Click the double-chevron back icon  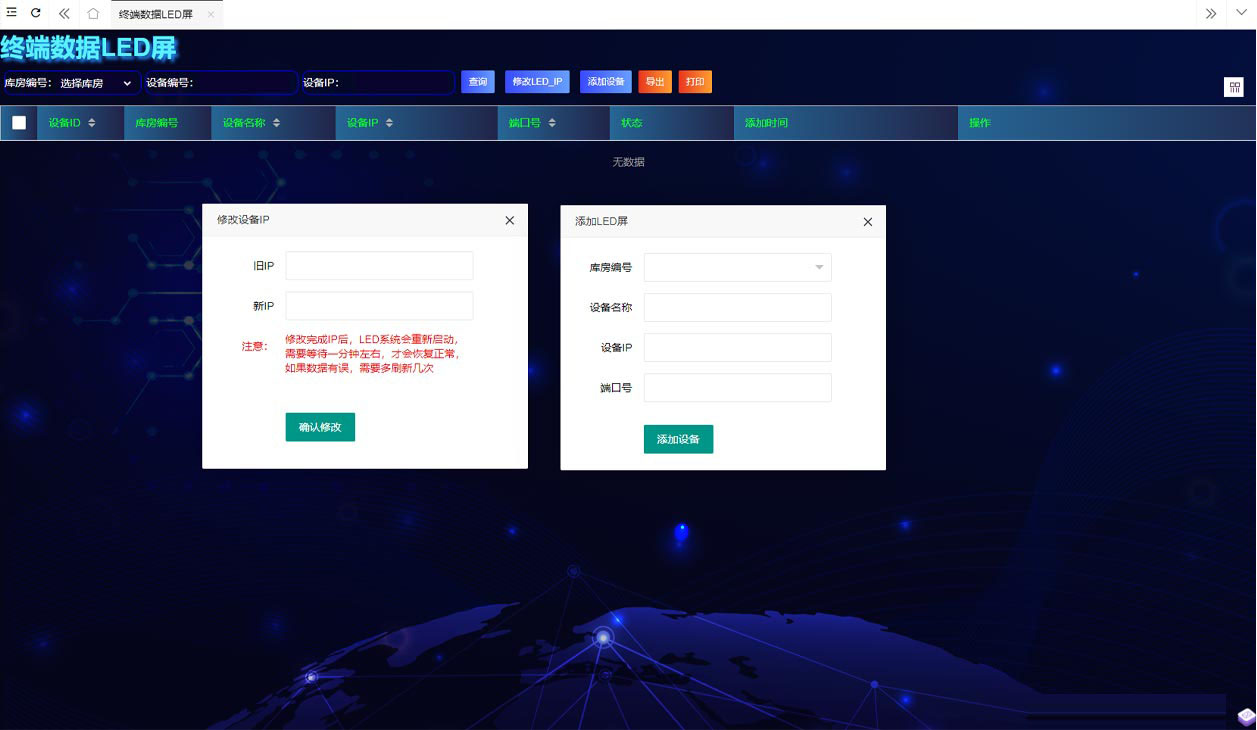coord(63,13)
